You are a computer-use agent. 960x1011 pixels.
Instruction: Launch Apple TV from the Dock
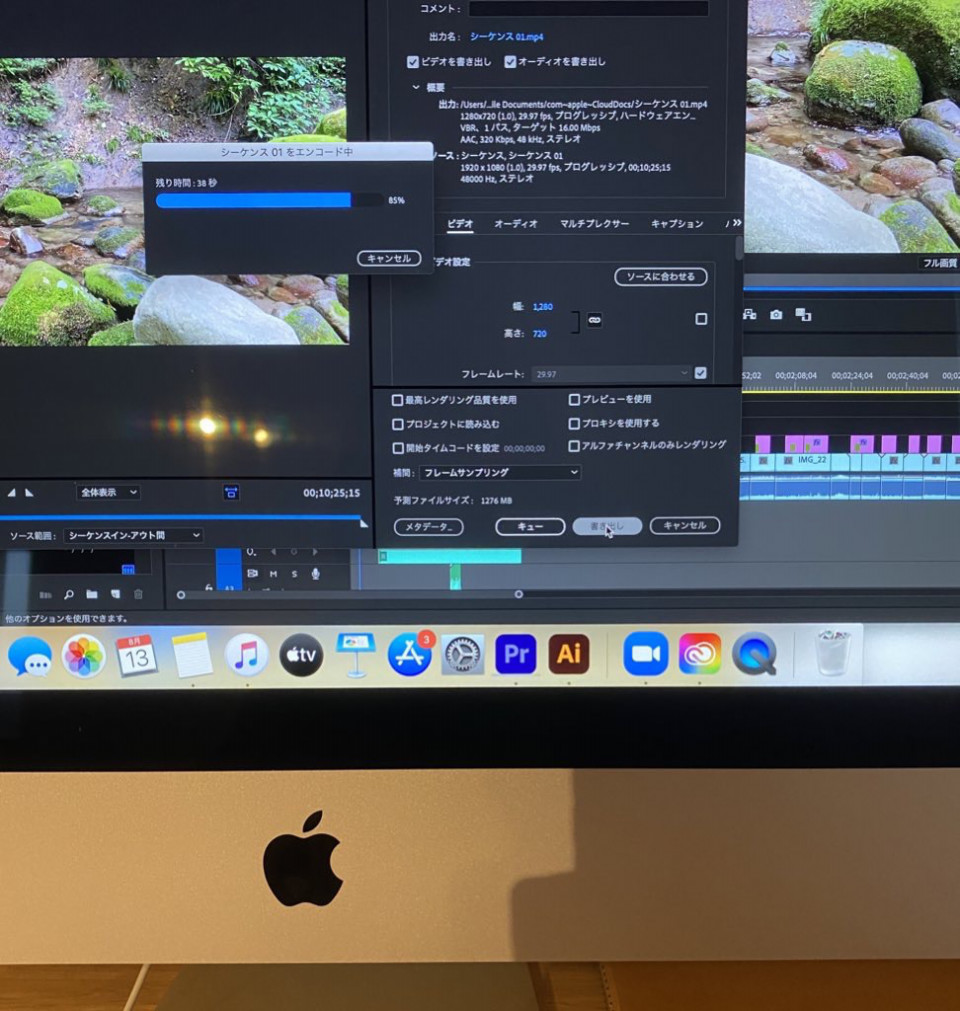coord(301,654)
